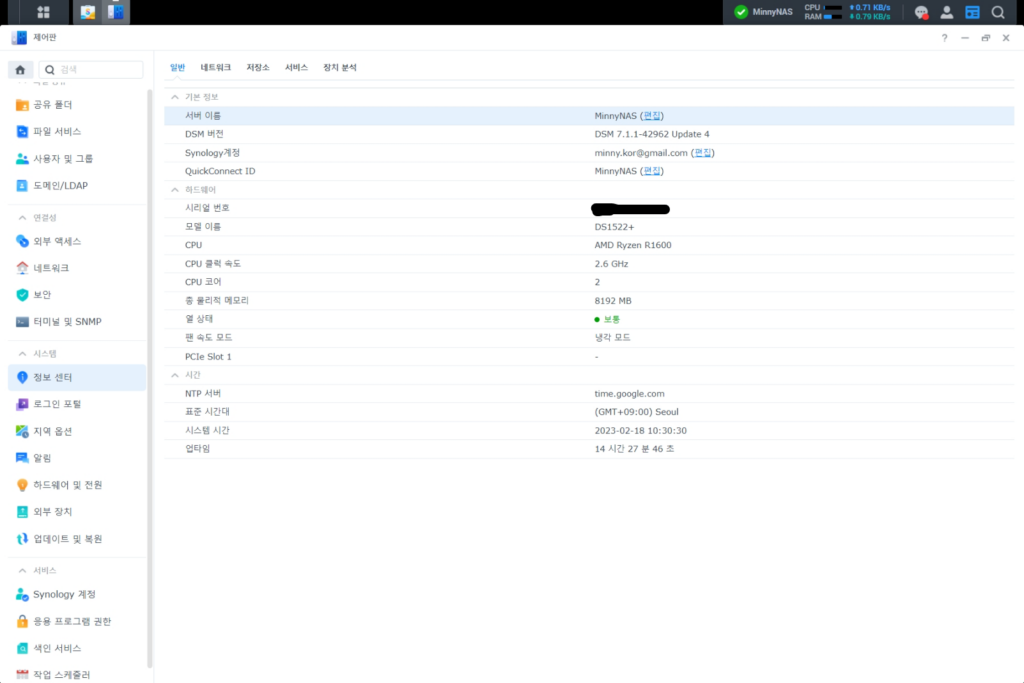
Task: Open the File Services (파일 서비스) icon
Action: click(22, 132)
